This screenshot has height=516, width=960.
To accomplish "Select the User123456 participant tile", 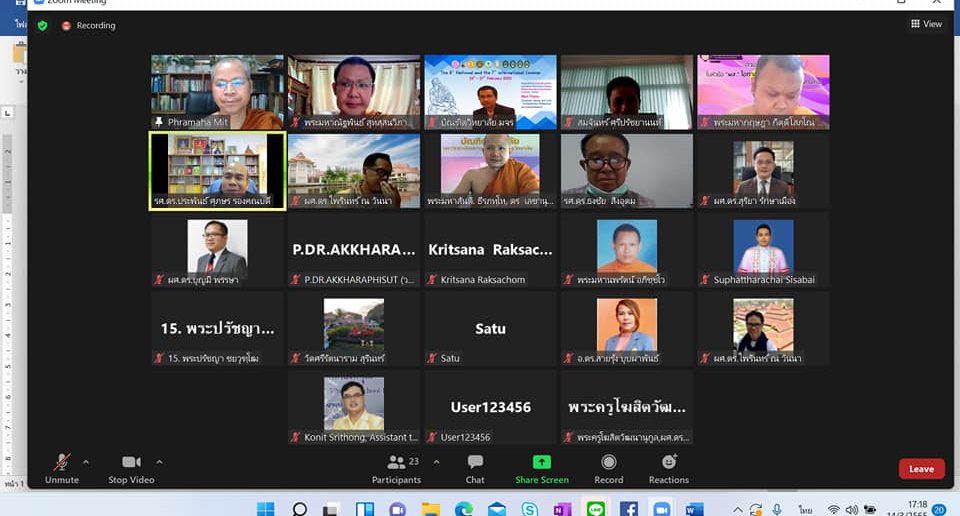I will point(490,407).
